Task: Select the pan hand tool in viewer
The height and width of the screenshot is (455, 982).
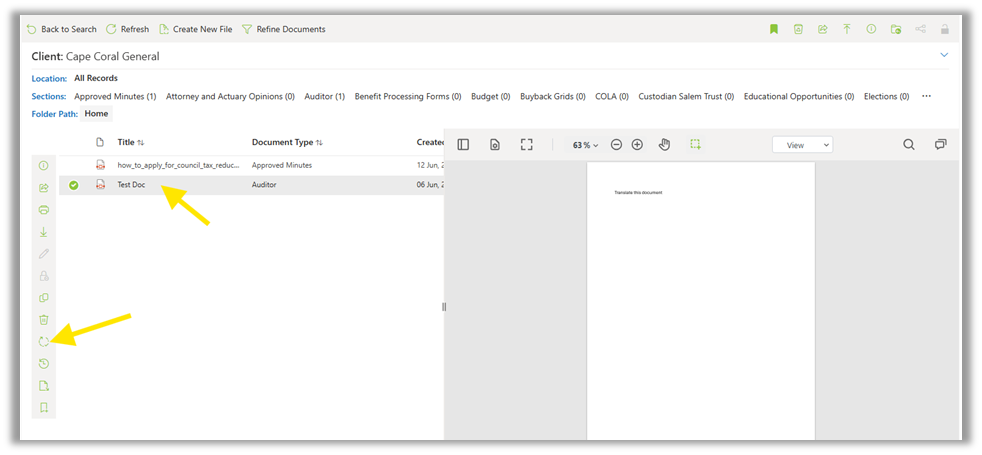Action: pos(665,145)
